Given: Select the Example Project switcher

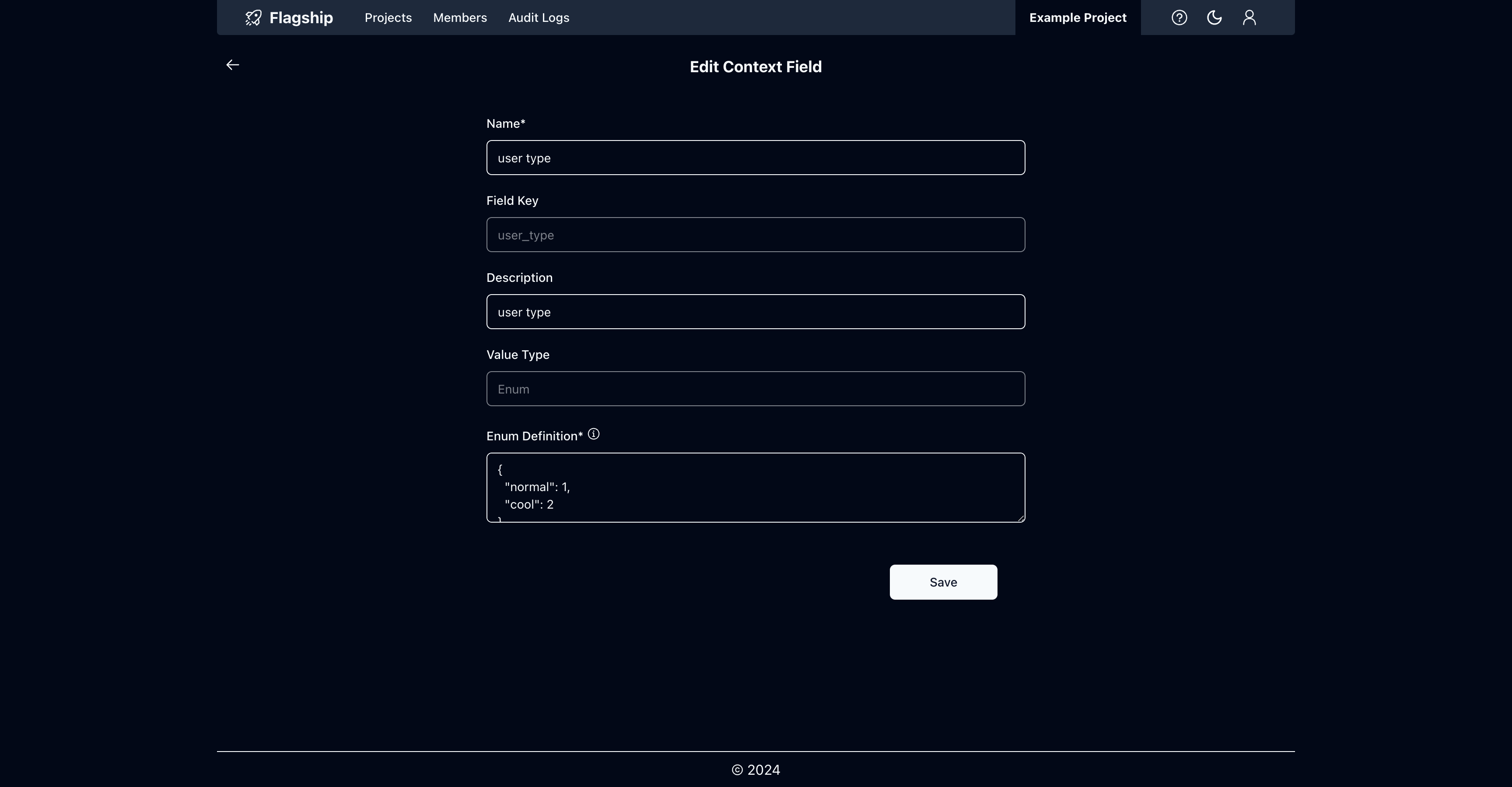Looking at the screenshot, I should 1078,18.
